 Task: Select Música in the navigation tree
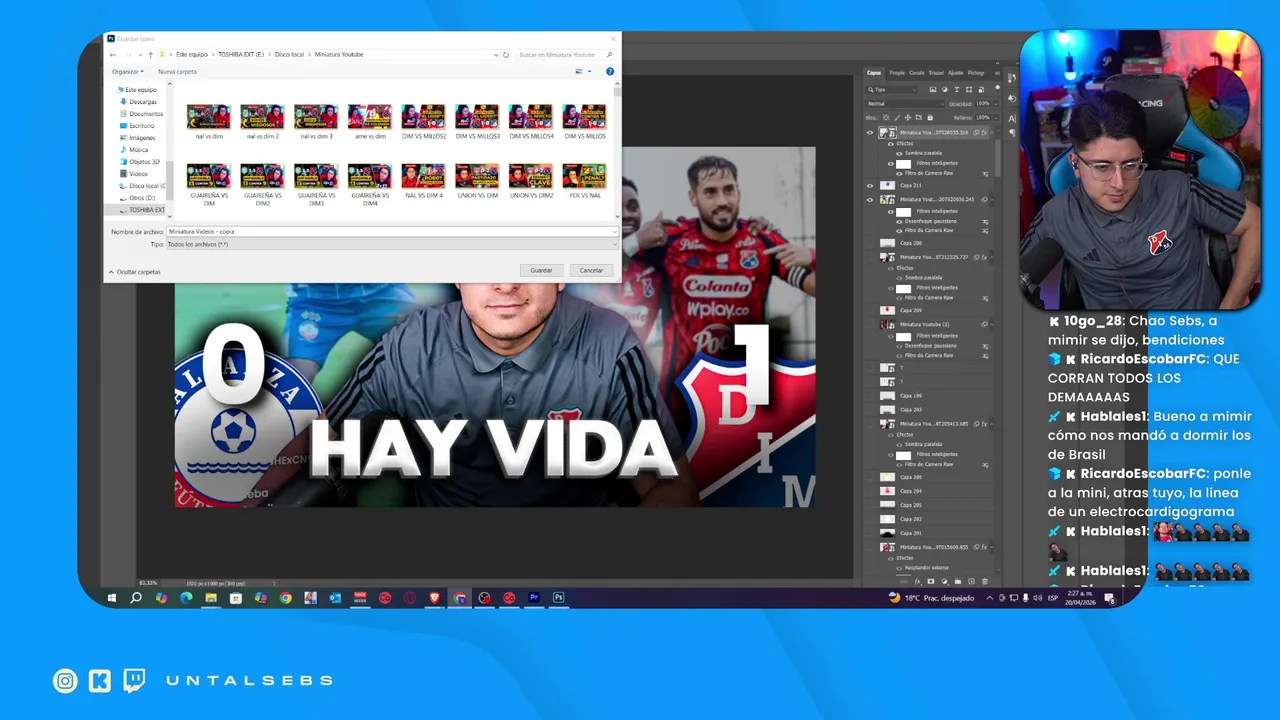138,150
